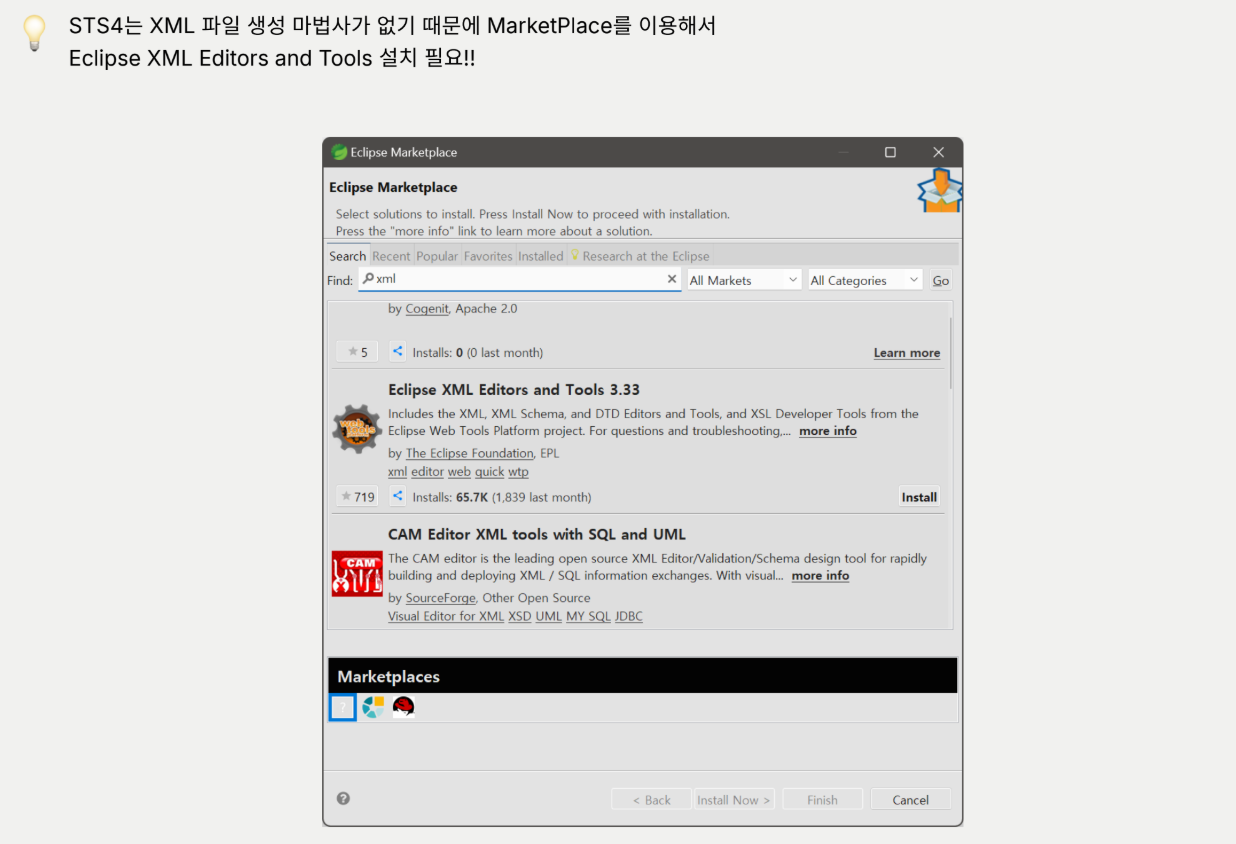Install Eclipse XML Editors and Tools
This screenshot has width=1236, height=844.
coord(919,497)
